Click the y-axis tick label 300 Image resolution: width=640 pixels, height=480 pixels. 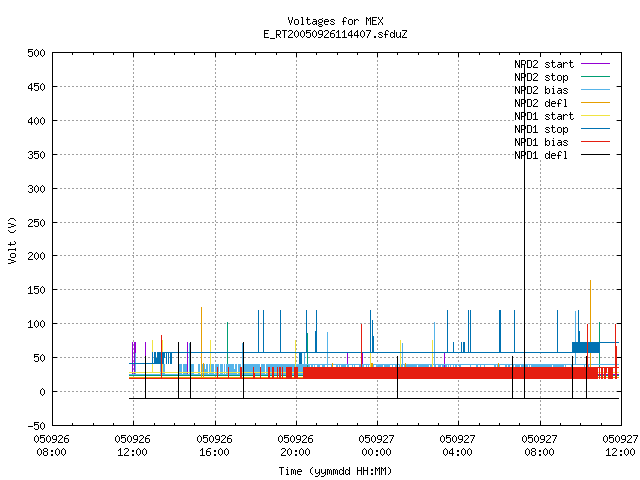coord(36,189)
